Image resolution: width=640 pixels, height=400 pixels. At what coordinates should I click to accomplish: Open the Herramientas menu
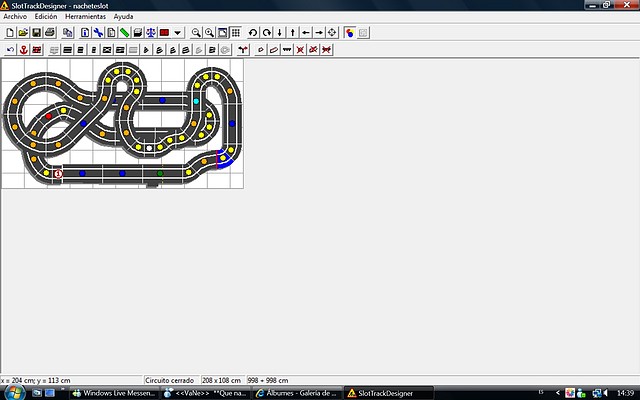coord(85,17)
